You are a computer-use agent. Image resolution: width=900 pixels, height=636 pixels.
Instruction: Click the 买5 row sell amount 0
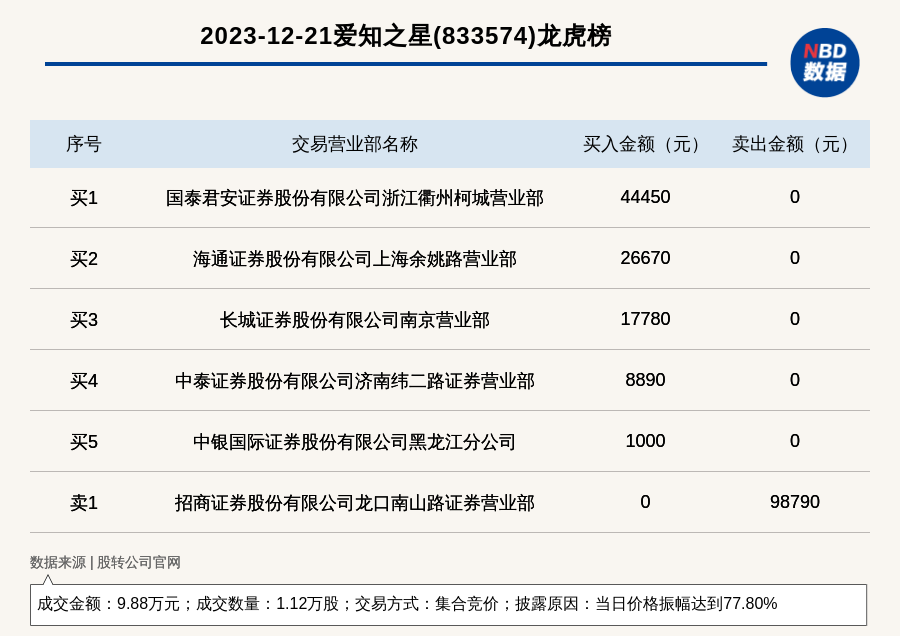click(x=794, y=441)
